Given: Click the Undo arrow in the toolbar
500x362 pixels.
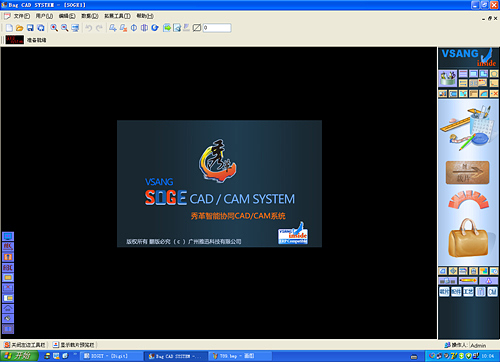Looking at the screenshot, I should [x=89, y=28].
